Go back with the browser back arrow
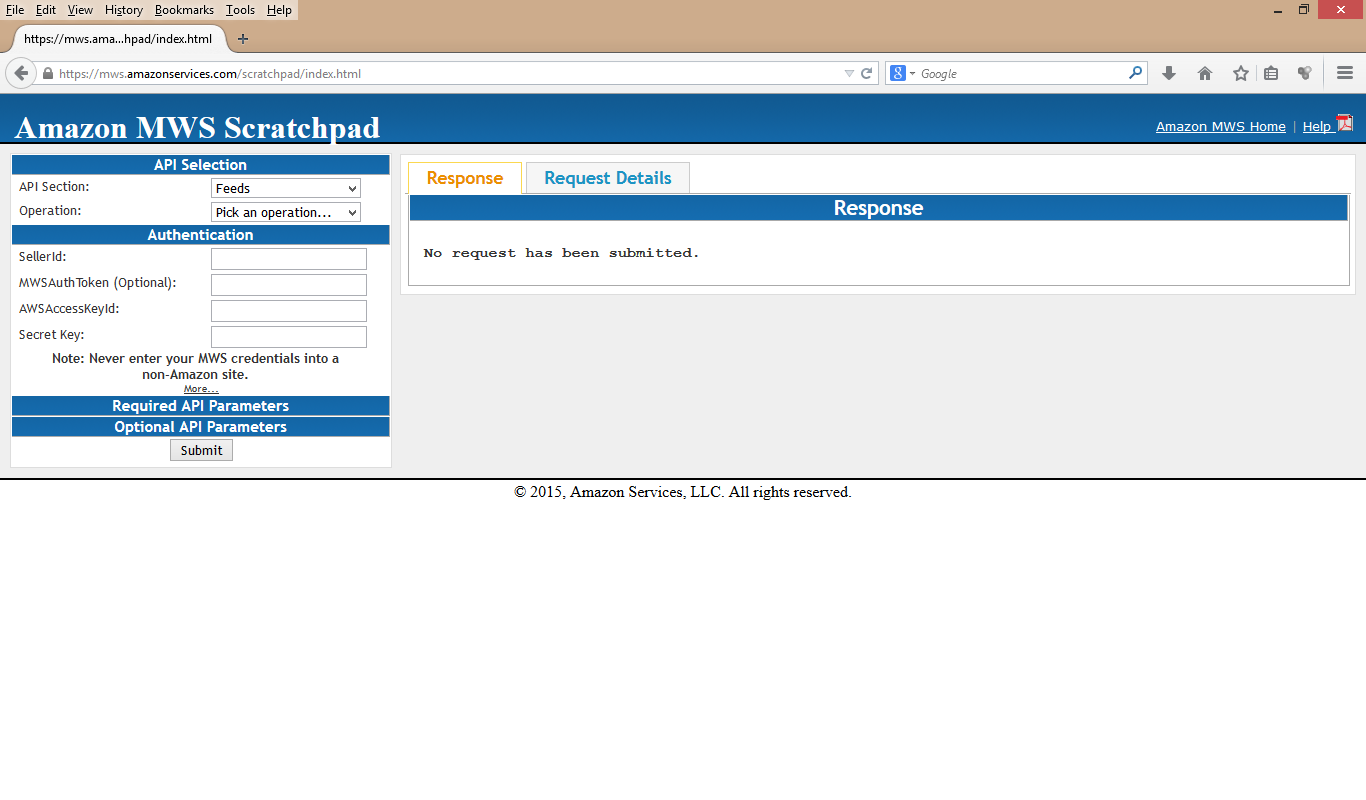 point(21,73)
